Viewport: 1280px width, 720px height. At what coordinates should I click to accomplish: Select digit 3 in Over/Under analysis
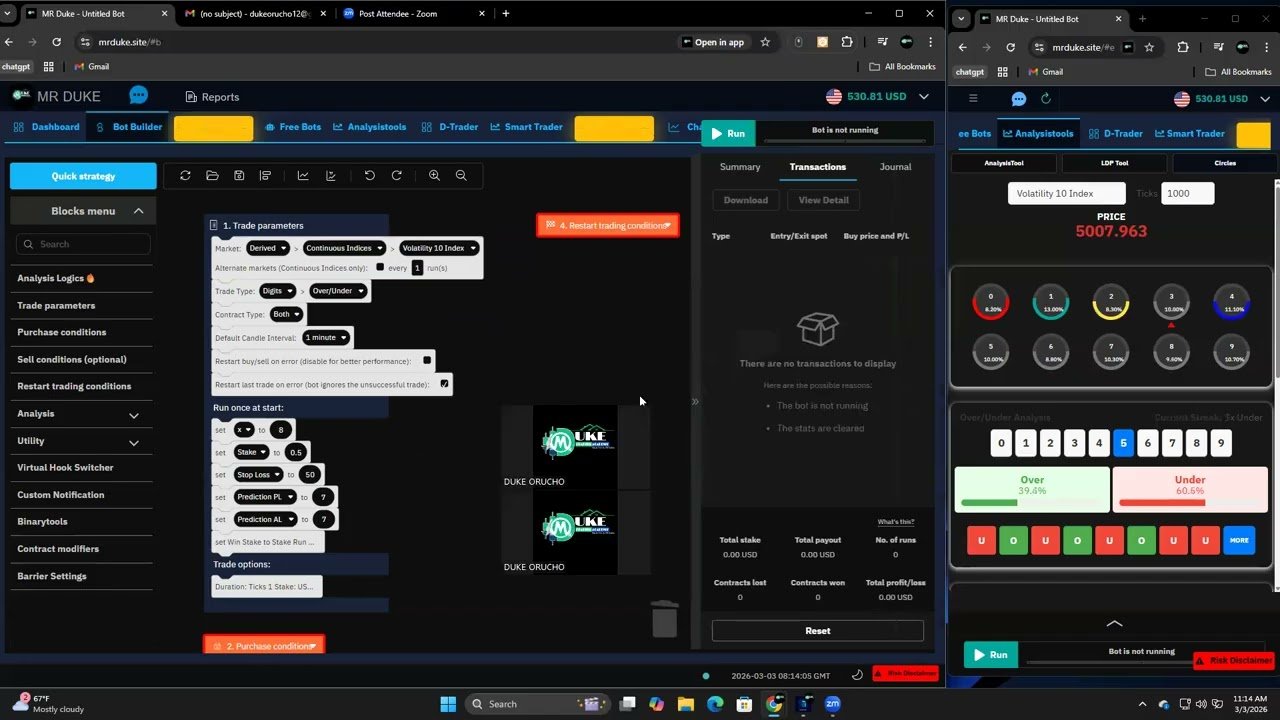tap(1074, 442)
